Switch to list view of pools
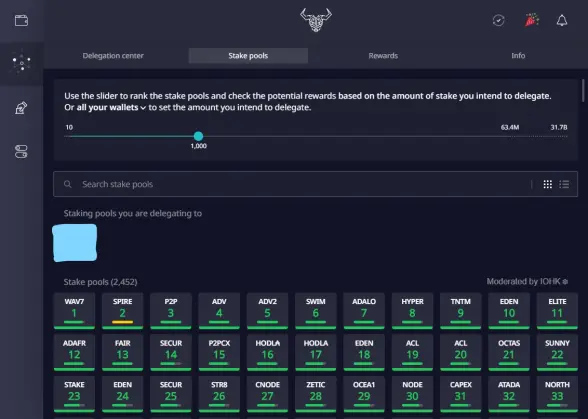Image resolution: width=588 pixels, height=419 pixels. coord(564,184)
